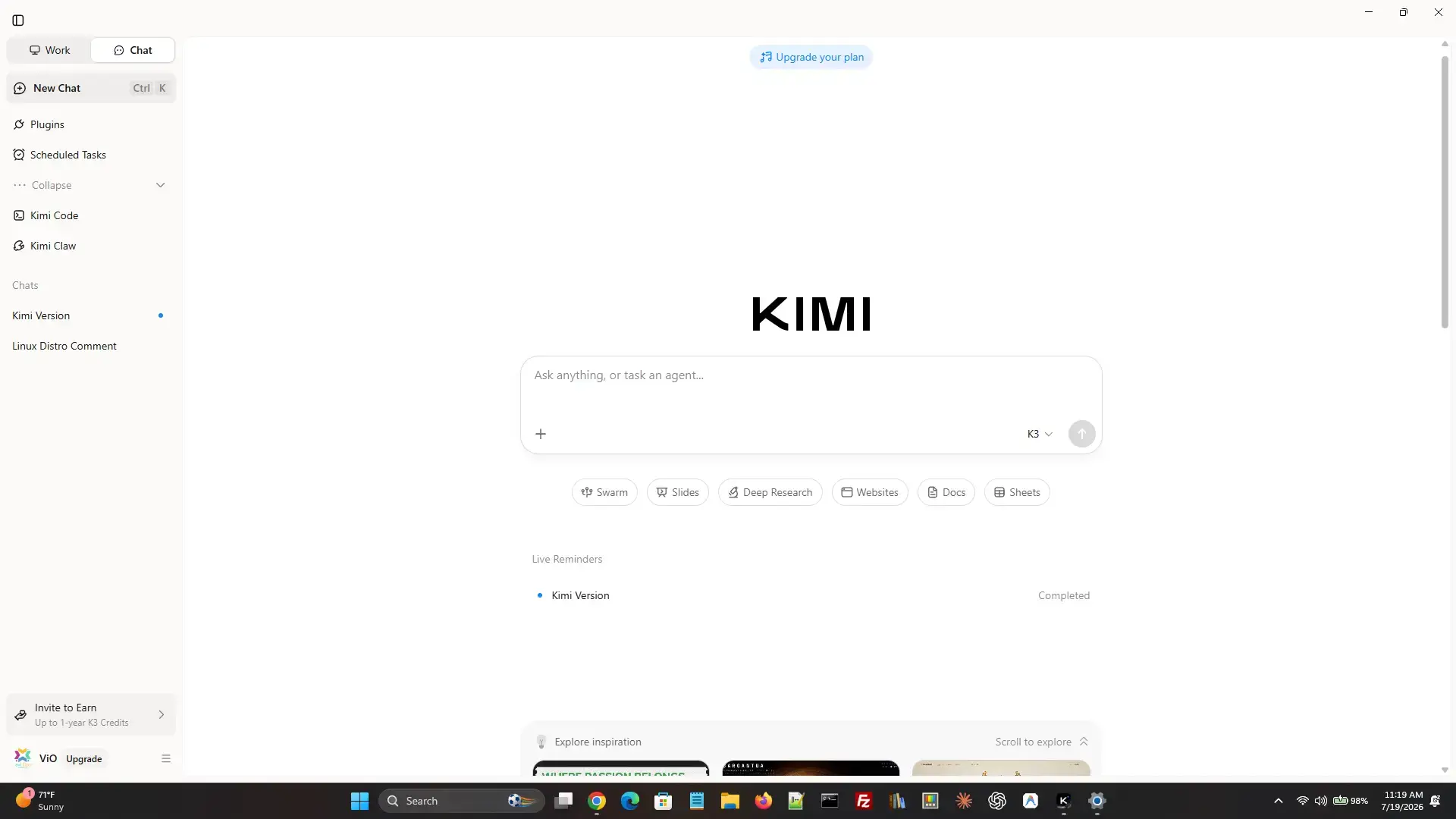1456x819 pixels.
Task: Click the plus attachment icon
Action: (541, 434)
